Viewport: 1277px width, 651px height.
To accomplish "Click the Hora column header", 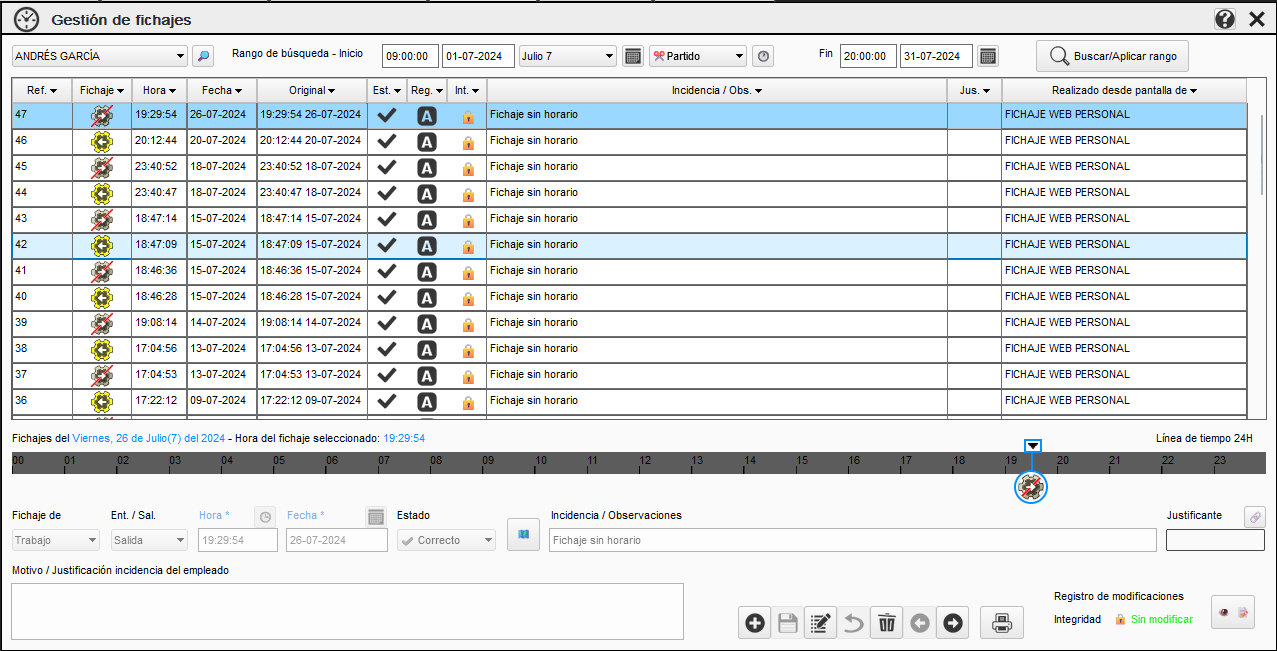I will pyautogui.click(x=159, y=91).
